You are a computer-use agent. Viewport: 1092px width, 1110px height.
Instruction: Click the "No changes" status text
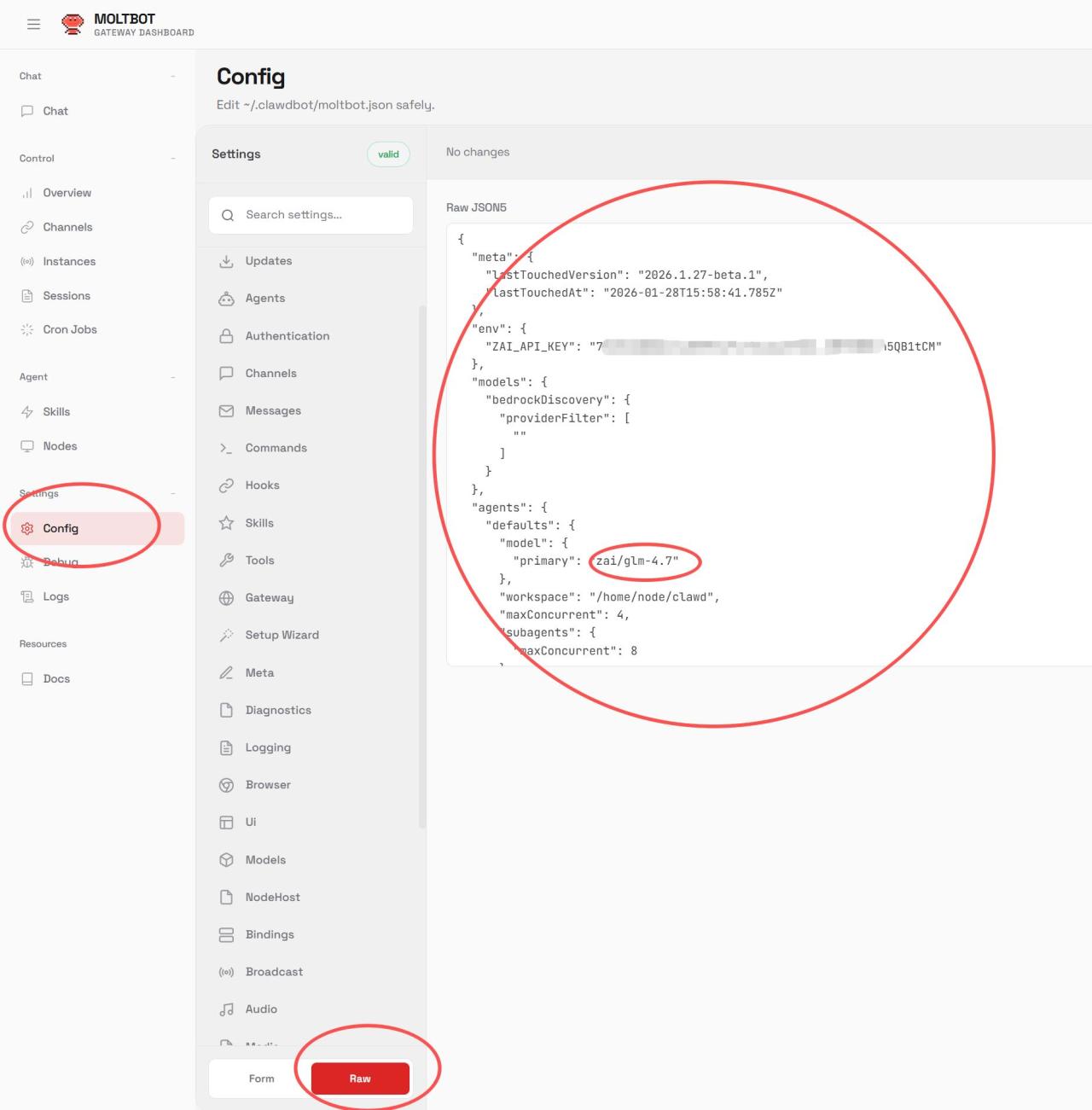(478, 152)
